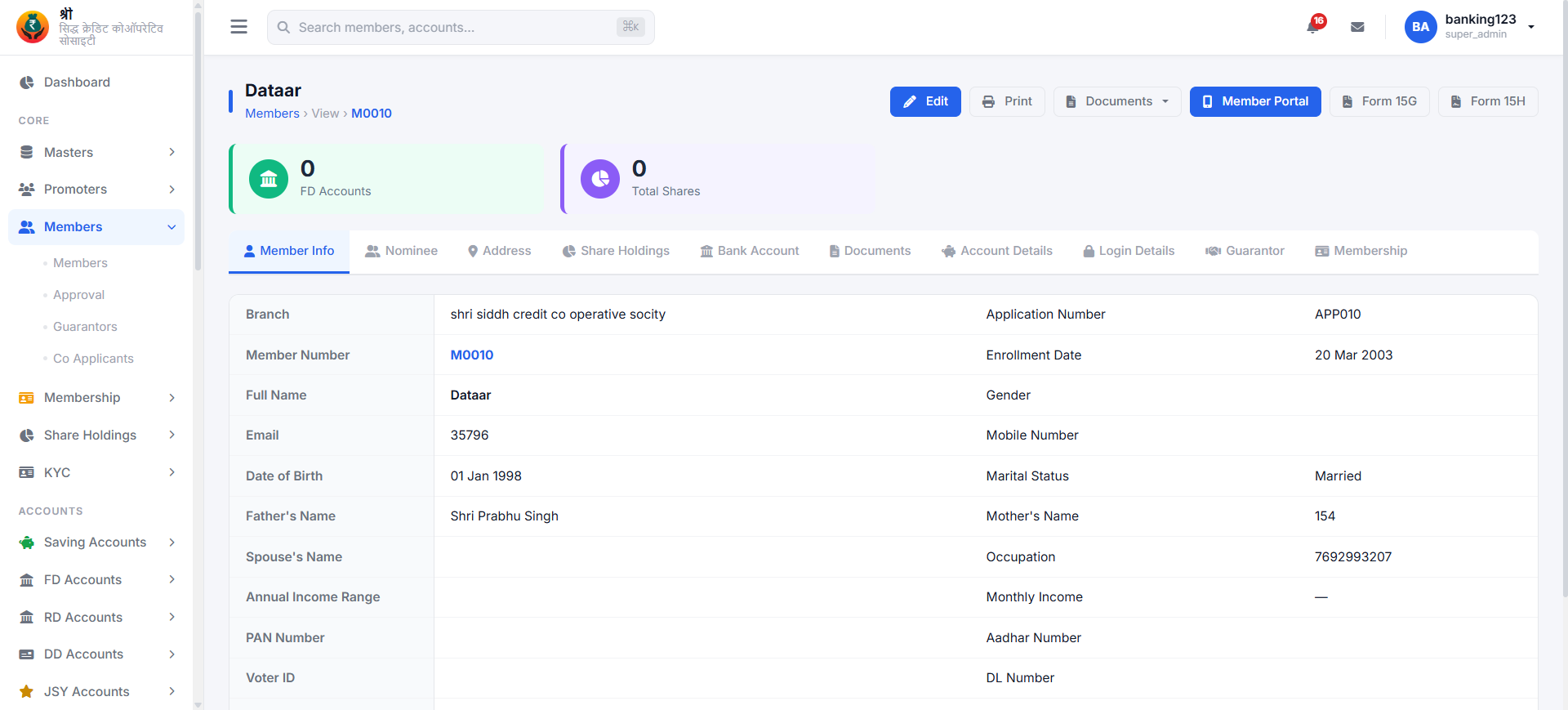Click the Form 15H button
The height and width of the screenshot is (710, 1568).
[1488, 101]
